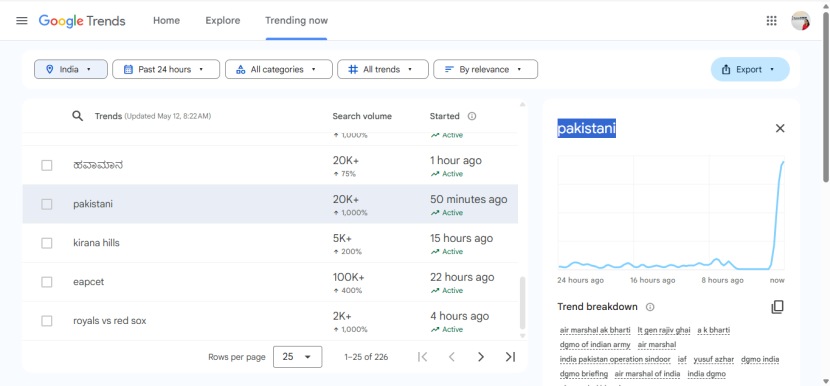Viewport: 830px width, 386px height.
Task: Click the Active trend icon in kirana hills row
Action: click(x=435, y=252)
